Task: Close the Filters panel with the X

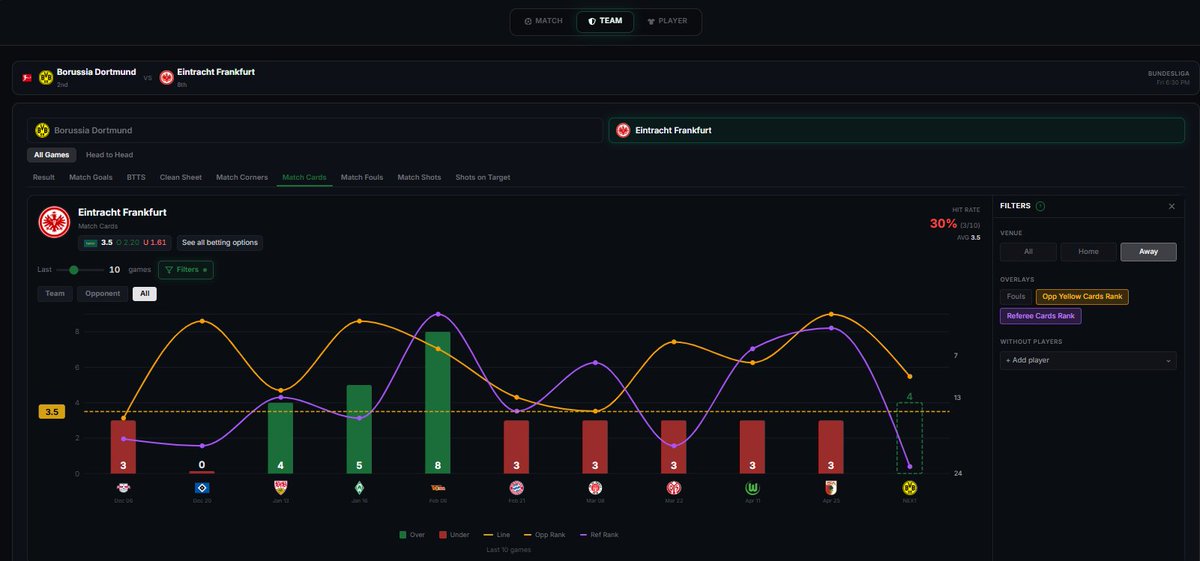Action: (x=1172, y=206)
